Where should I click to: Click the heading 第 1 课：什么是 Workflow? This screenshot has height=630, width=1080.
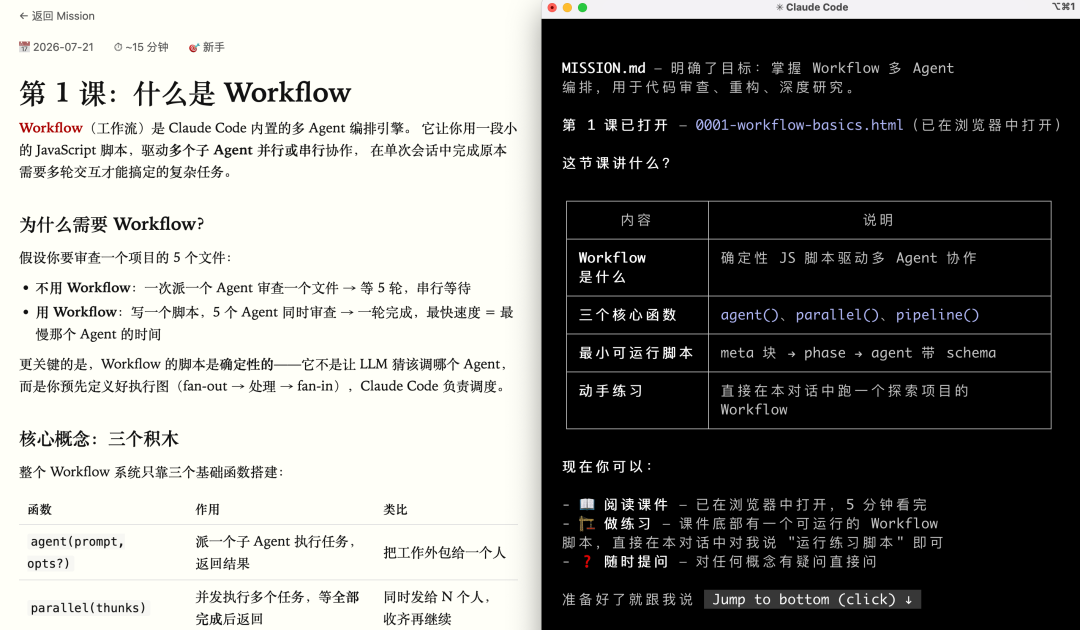pyautogui.click(x=185, y=93)
